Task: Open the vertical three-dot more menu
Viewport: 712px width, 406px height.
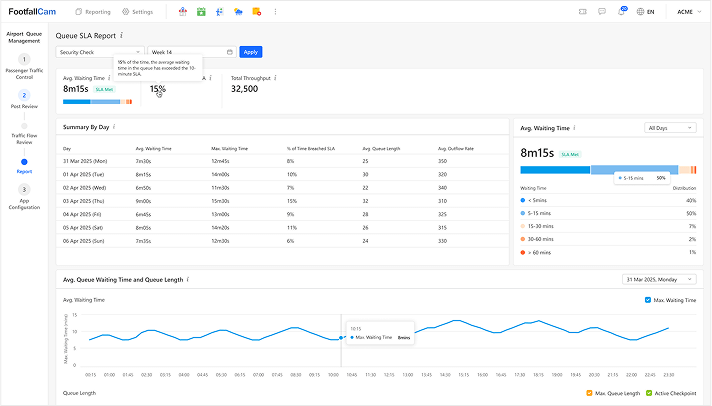Action: (275, 12)
